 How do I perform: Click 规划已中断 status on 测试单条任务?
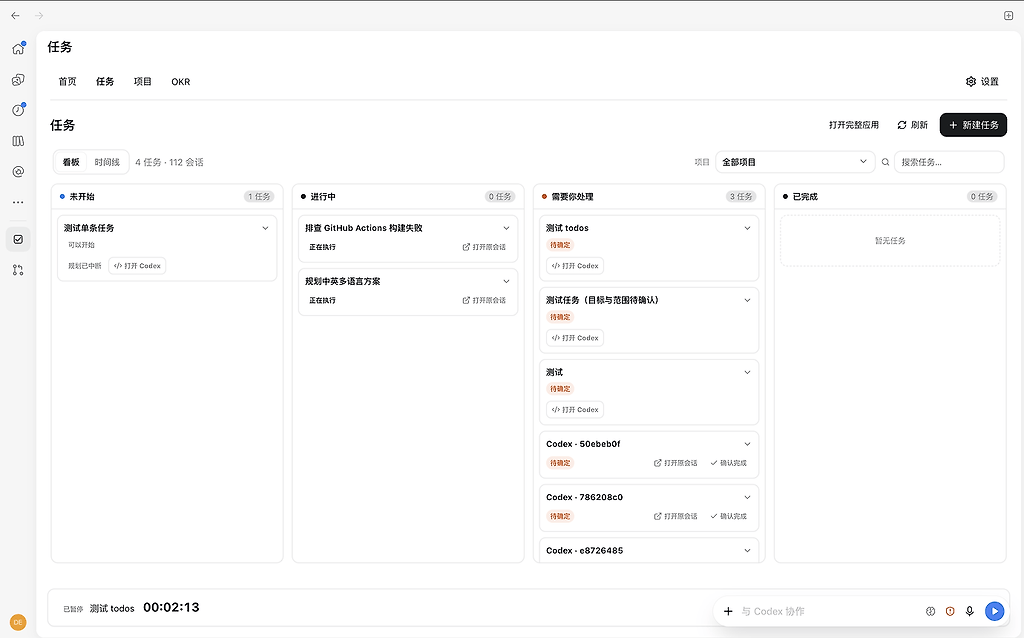pos(85,266)
